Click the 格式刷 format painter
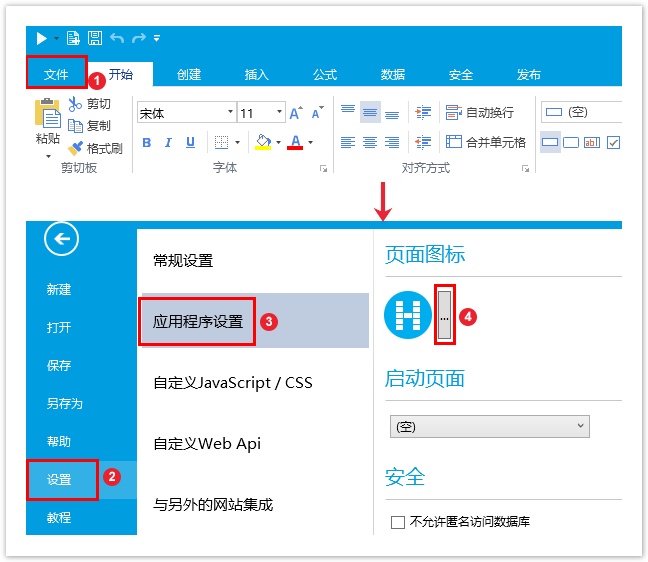Screen dimensions: 648x562 (x=96, y=148)
